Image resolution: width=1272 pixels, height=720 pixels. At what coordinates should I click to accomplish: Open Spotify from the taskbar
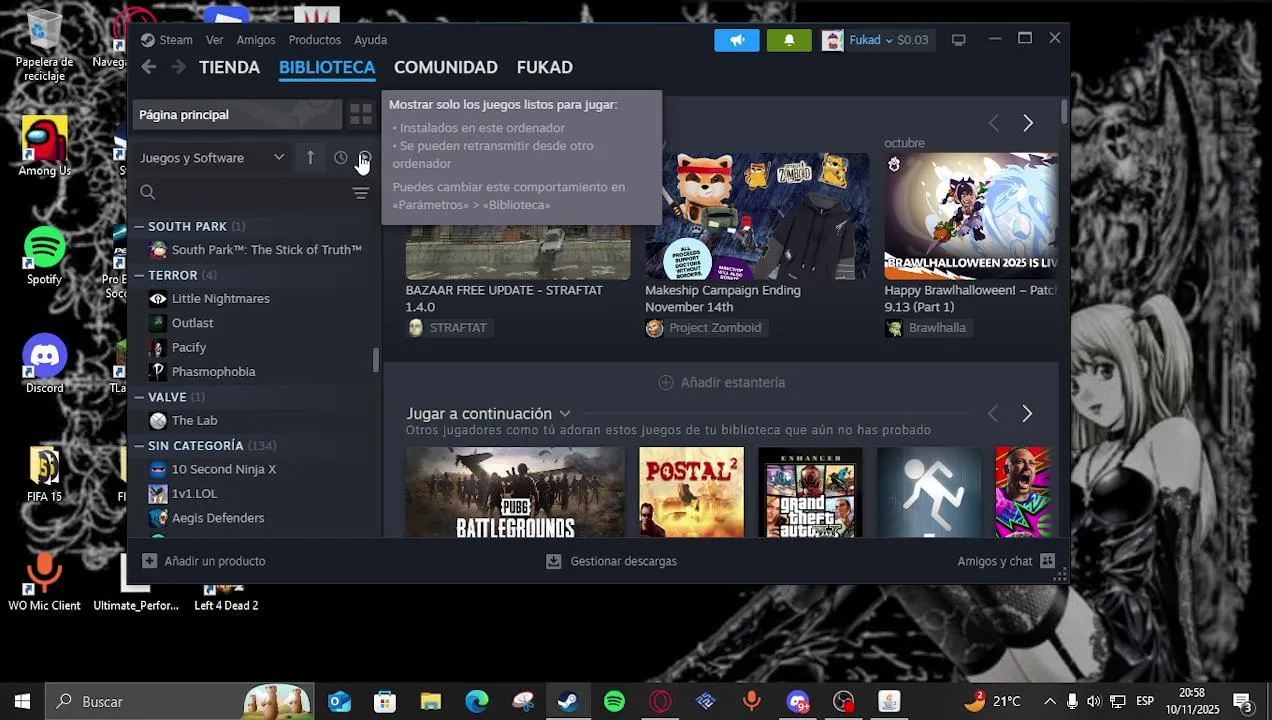[x=614, y=702]
